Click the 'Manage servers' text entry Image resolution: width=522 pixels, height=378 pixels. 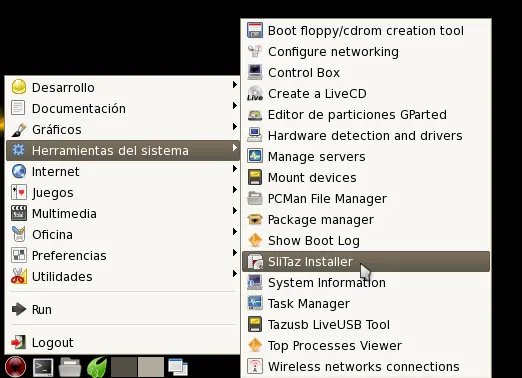point(317,157)
